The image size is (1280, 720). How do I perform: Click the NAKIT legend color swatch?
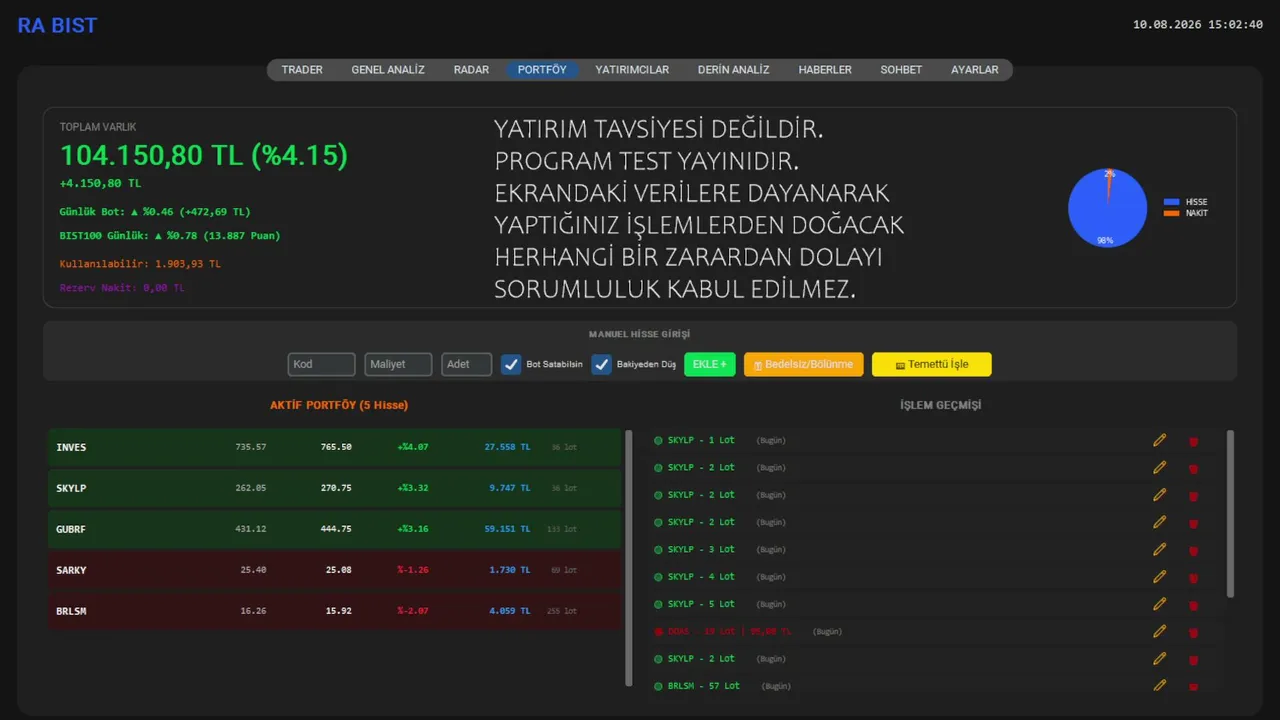pyautogui.click(x=1172, y=213)
